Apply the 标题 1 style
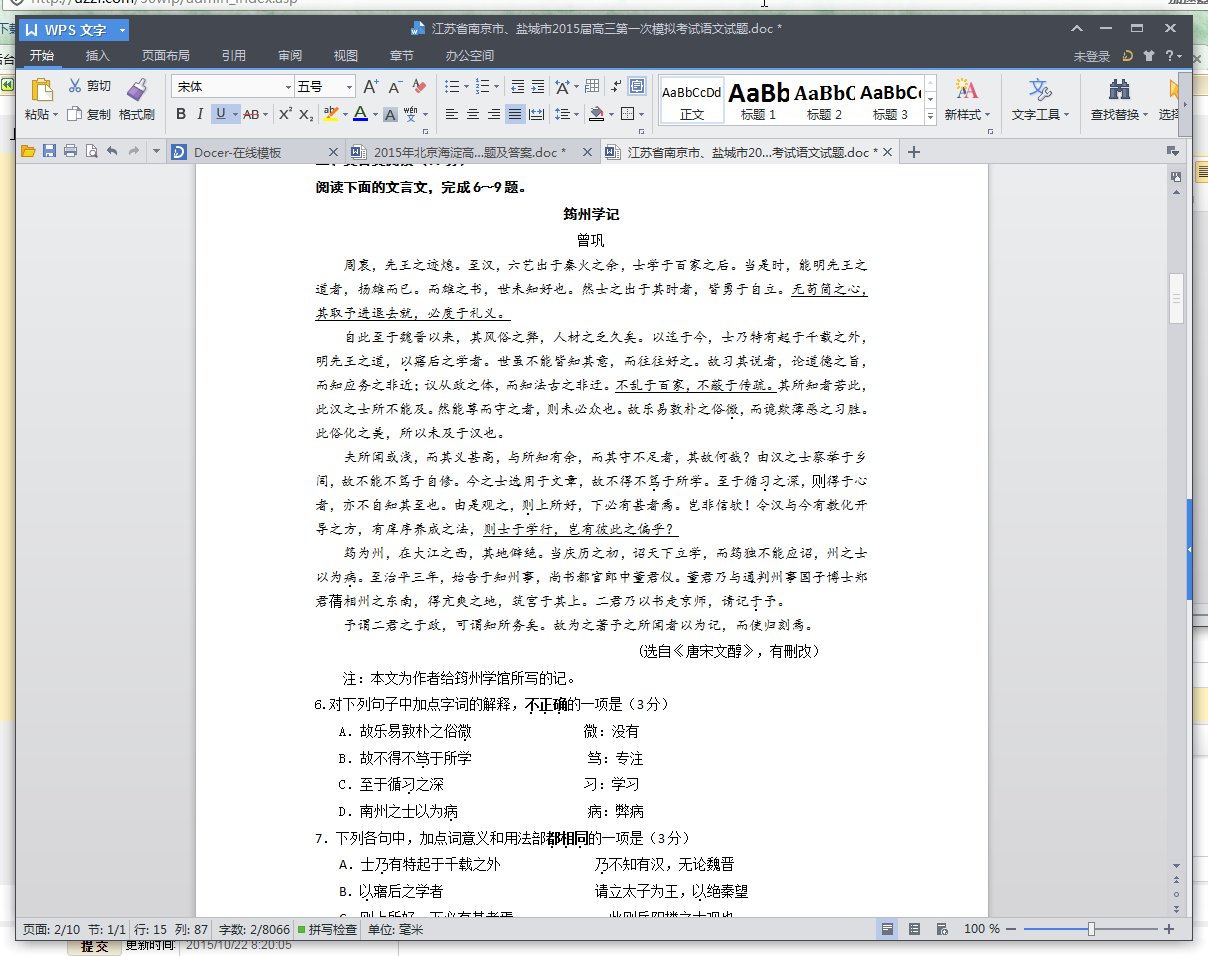This screenshot has height=956, width=1208. point(758,100)
